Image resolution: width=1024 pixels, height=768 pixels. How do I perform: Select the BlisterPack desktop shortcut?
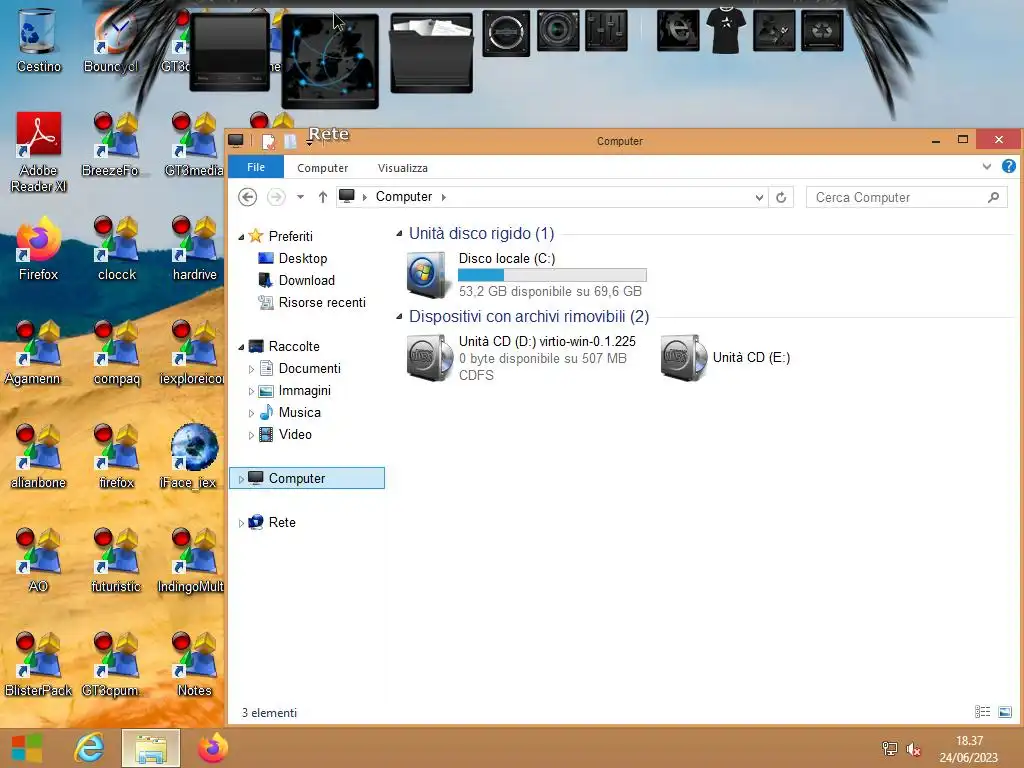tap(38, 665)
